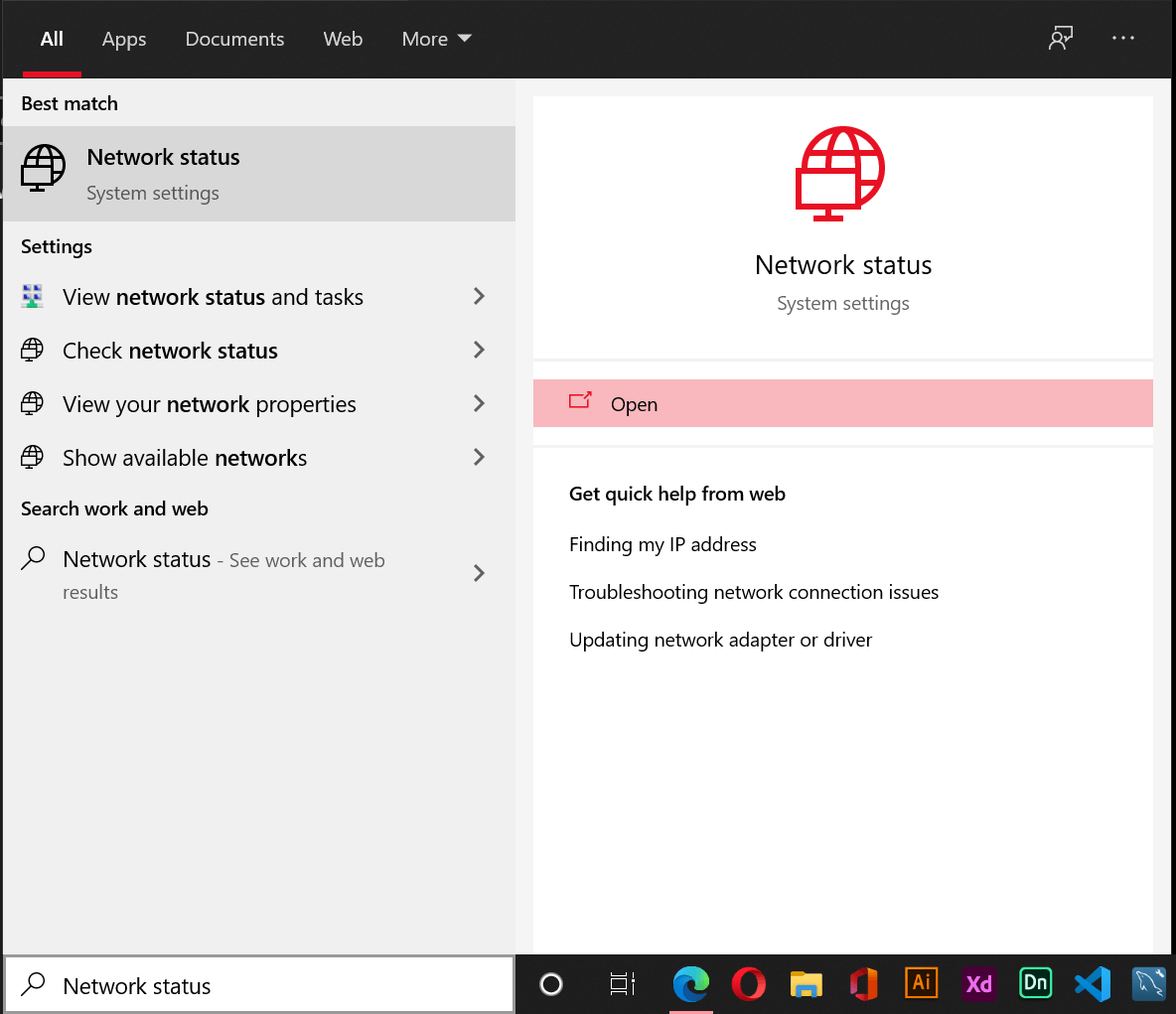Click the user account icon in search
The width and height of the screenshot is (1176, 1014).
[1060, 38]
